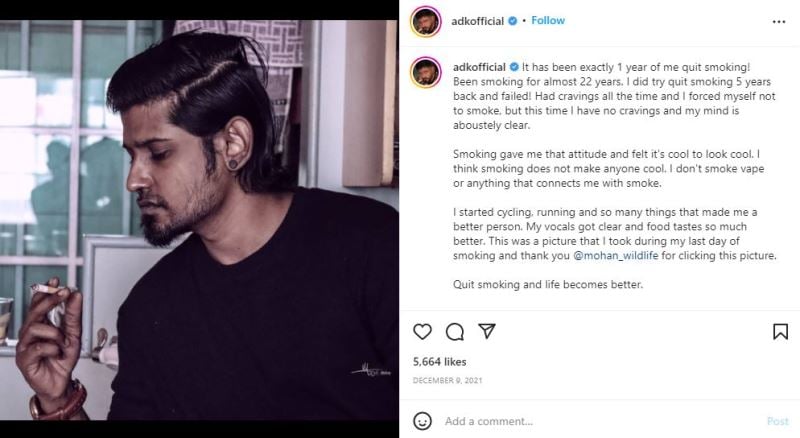Open emoji picker smiley icon
This screenshot has height=438, width=800.
click(x=422, y=421)
